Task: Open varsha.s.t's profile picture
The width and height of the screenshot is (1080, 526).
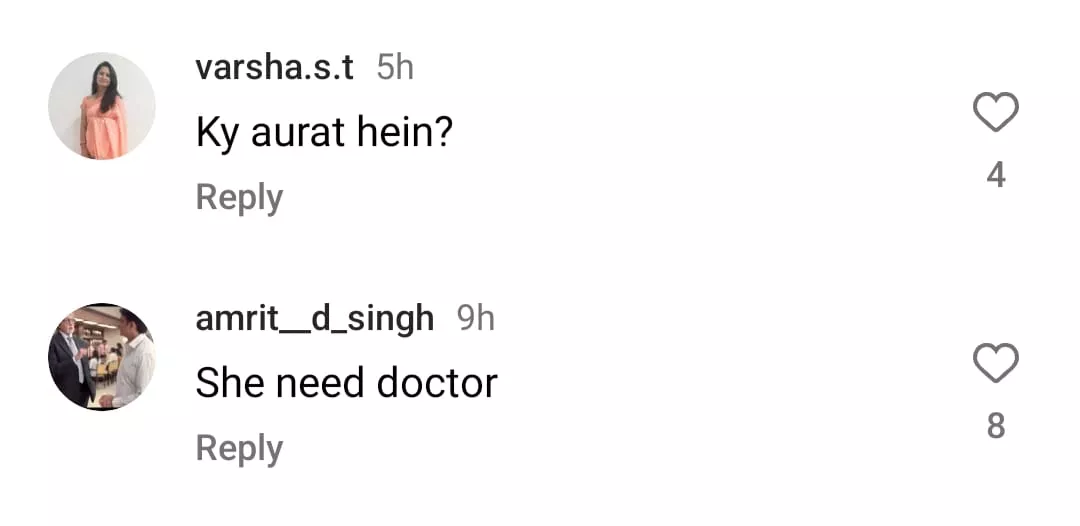Action: pos(102,106)
